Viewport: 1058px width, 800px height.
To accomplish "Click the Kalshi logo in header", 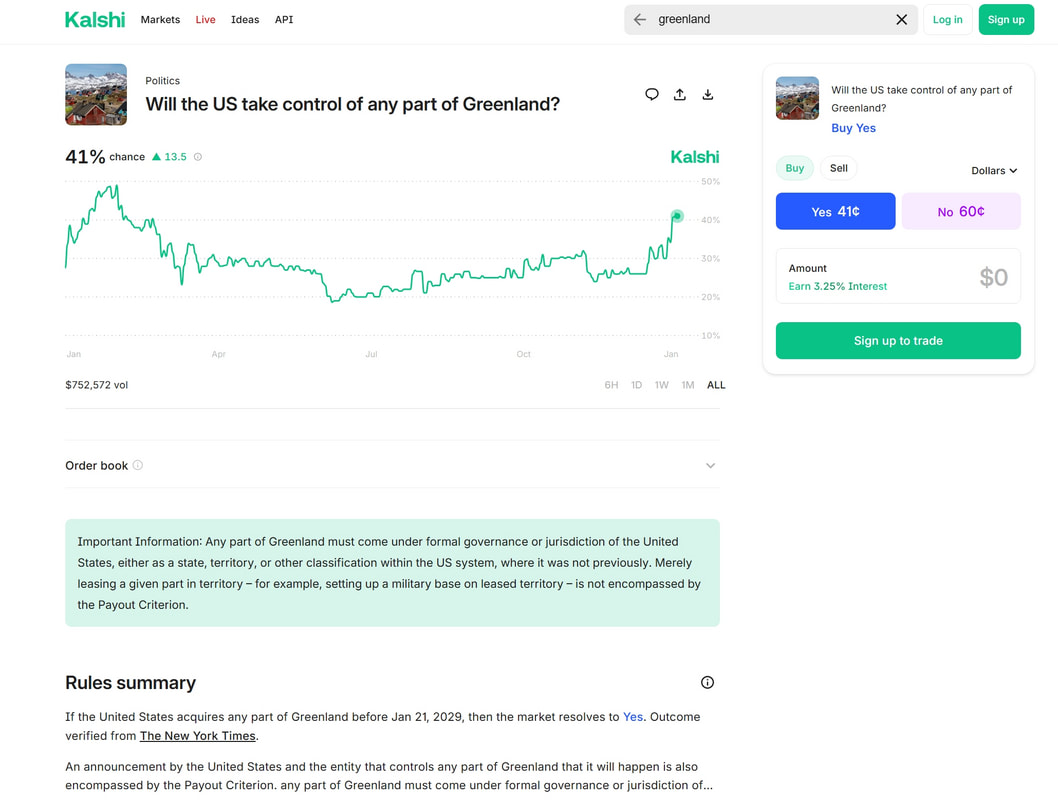I will 95,20.
